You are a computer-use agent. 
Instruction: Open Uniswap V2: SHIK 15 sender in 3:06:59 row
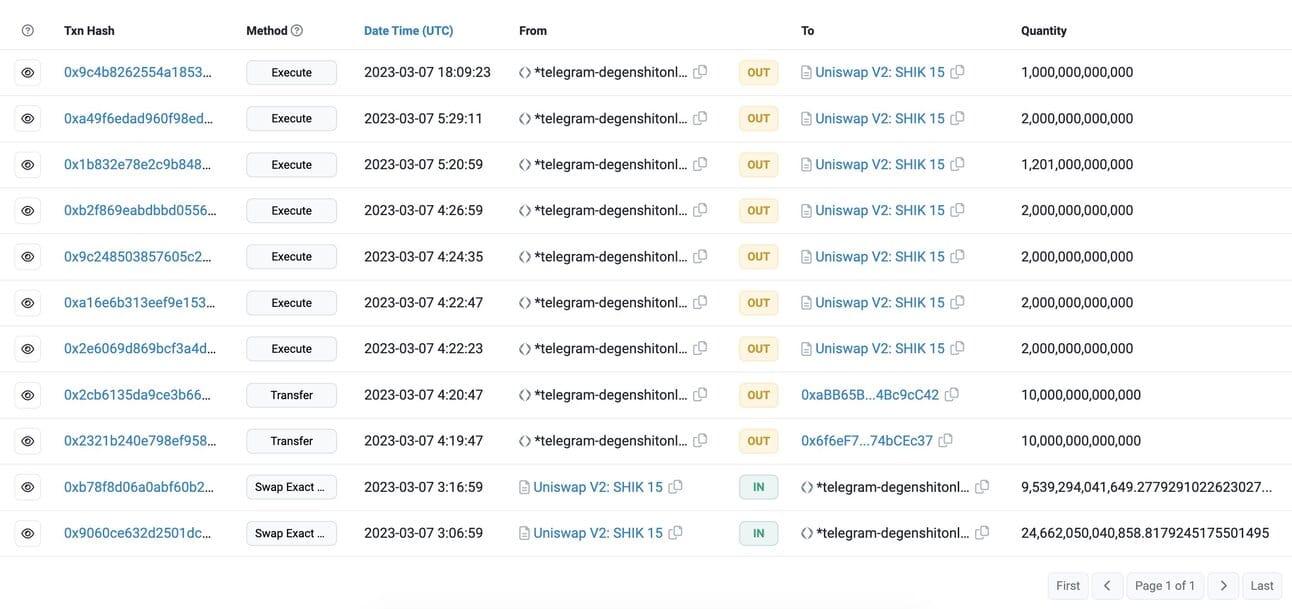click(x=598, y=533)
